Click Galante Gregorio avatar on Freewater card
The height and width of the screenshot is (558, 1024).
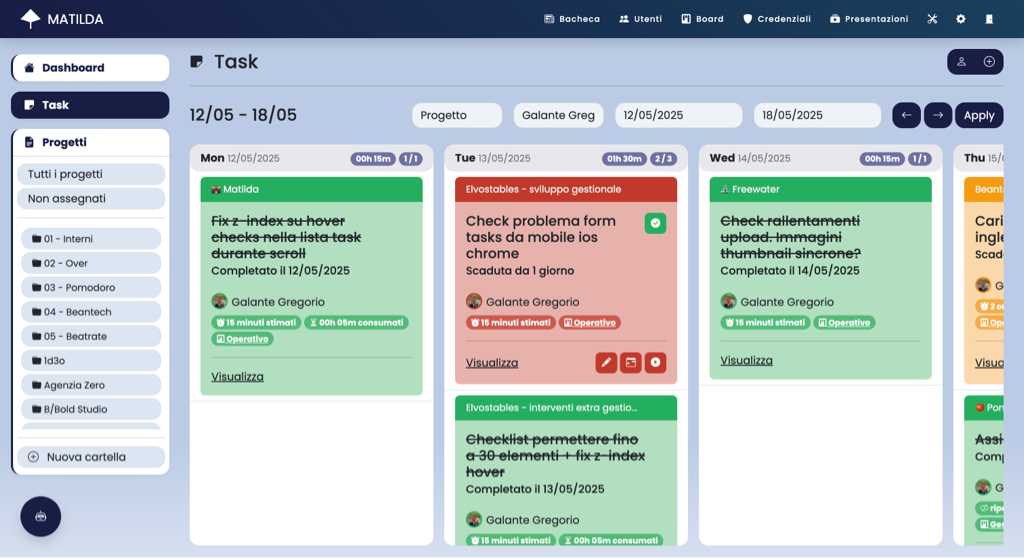click(x=728, y=301)
